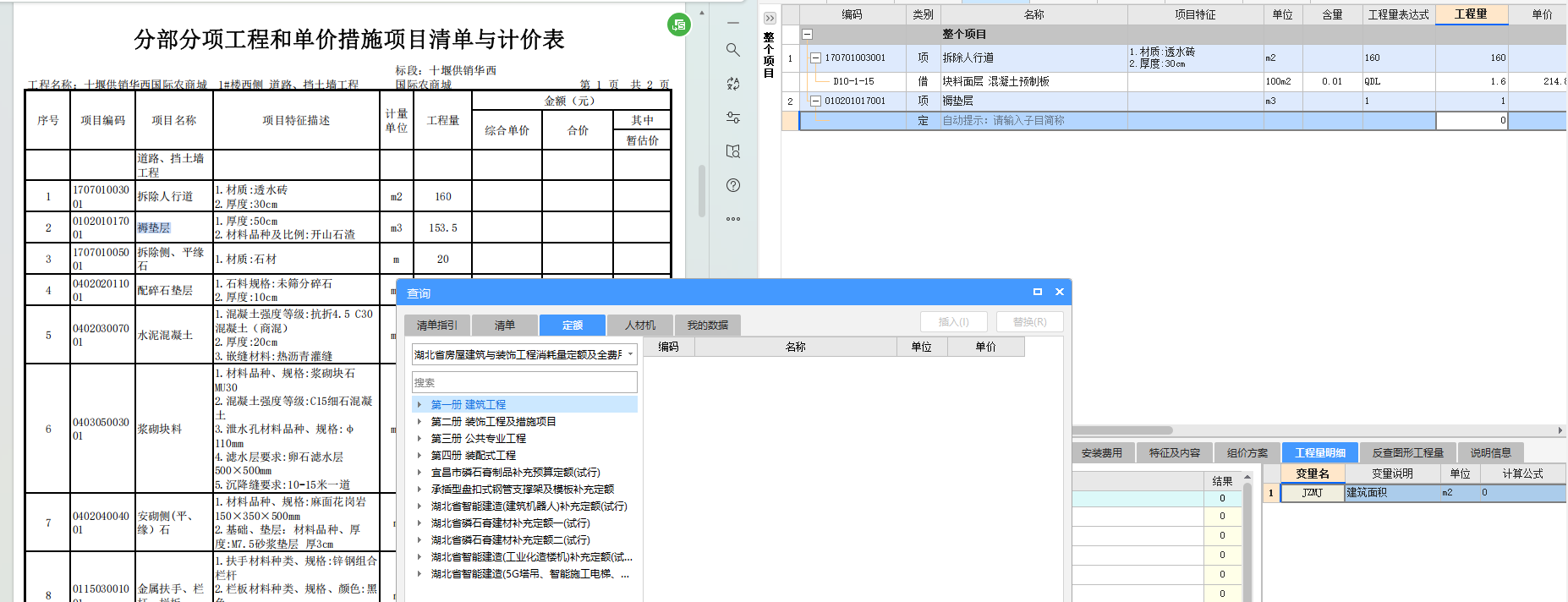This screenshot has width=1568, height=602.
Task: Open the slider settings icon in PDF sidebar
Action: [x=733, y=118]
